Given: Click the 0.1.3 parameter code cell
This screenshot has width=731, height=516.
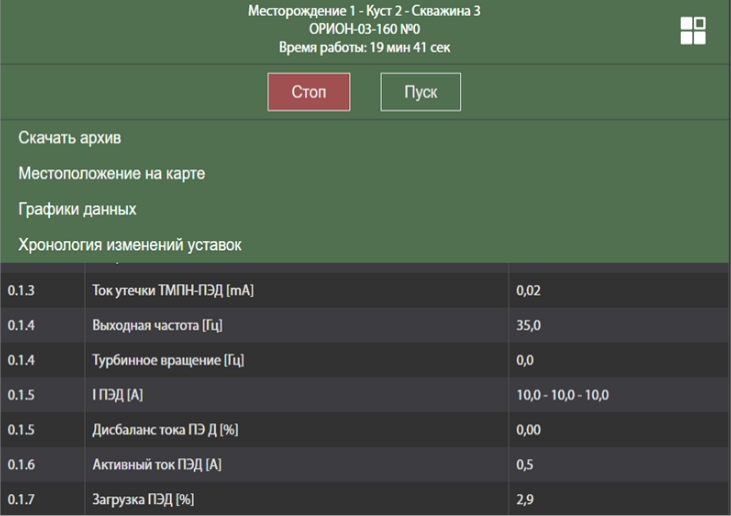Looking at the screenshot, I should [x=21, y=291].
